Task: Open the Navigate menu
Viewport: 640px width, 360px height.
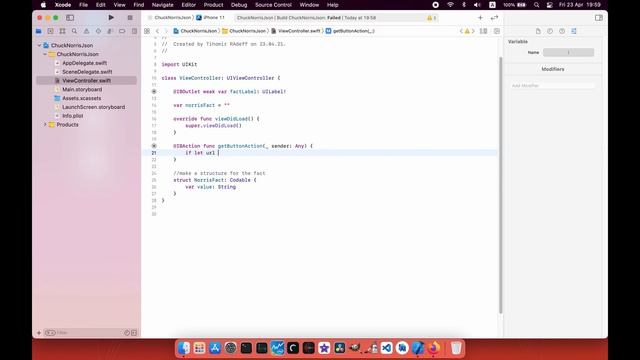Action: [x=162, y=5]
